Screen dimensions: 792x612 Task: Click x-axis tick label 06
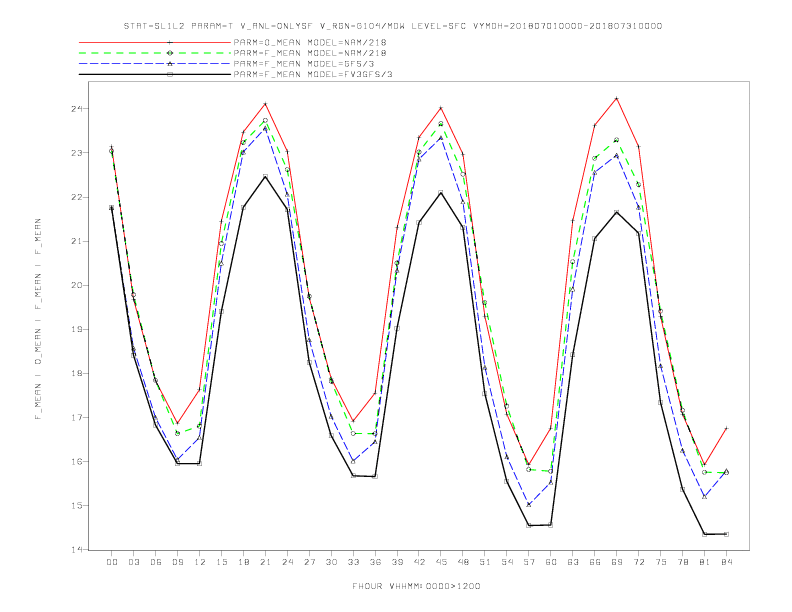(156, 562)
